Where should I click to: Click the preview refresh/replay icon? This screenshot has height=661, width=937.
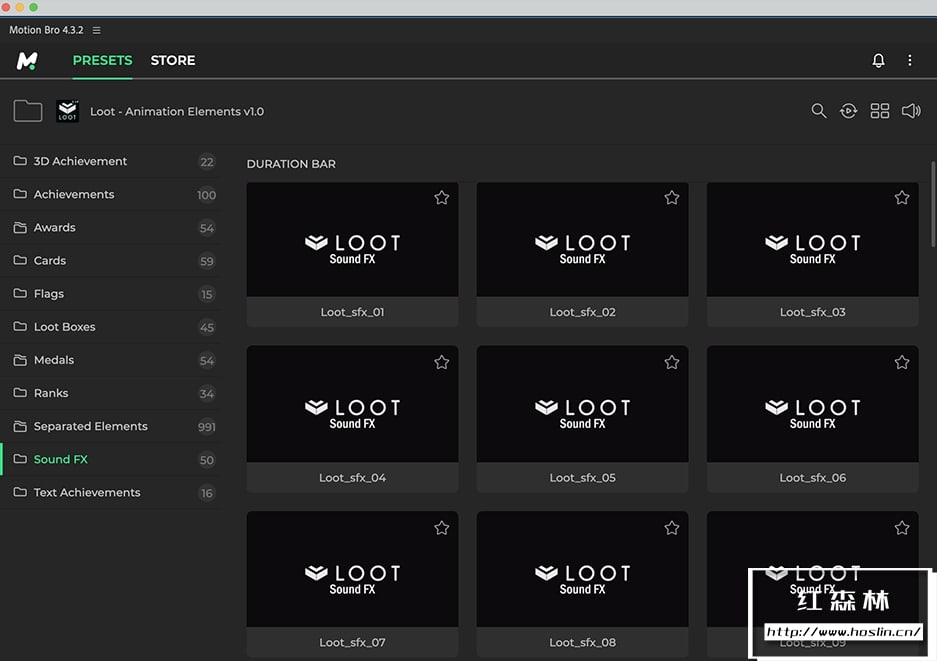coord(848,111)
